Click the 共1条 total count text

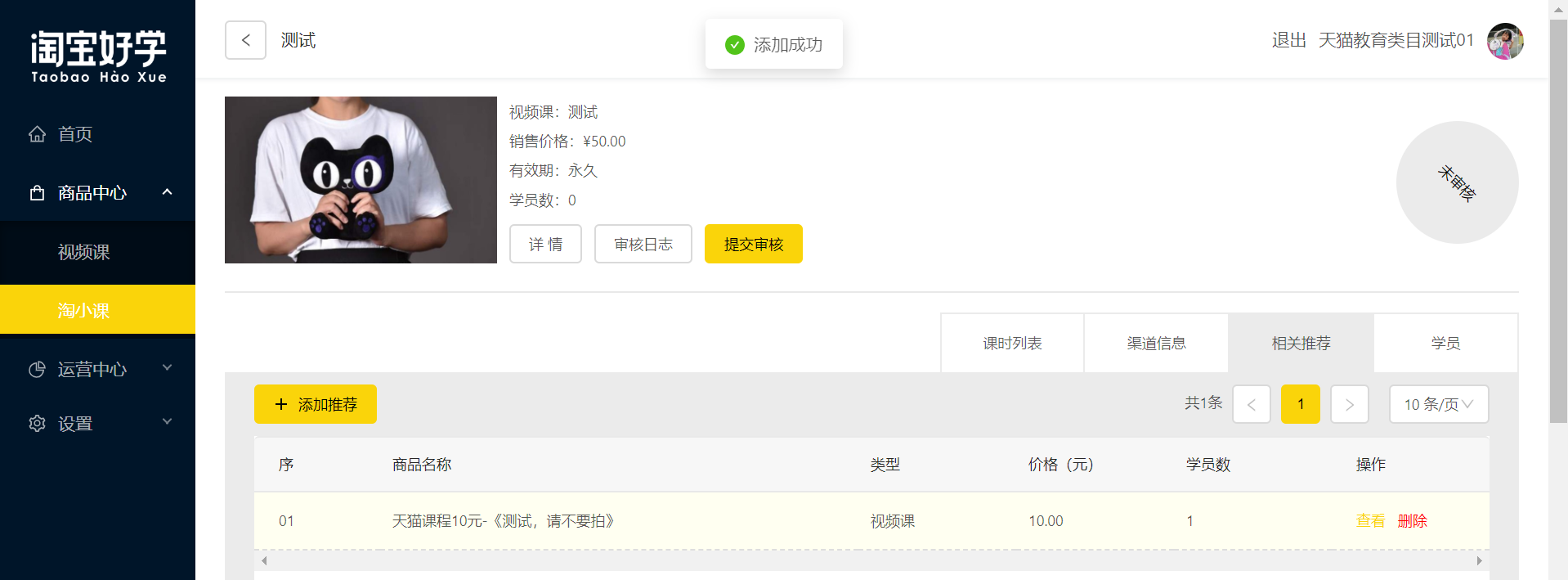(x=1203, y=402)
